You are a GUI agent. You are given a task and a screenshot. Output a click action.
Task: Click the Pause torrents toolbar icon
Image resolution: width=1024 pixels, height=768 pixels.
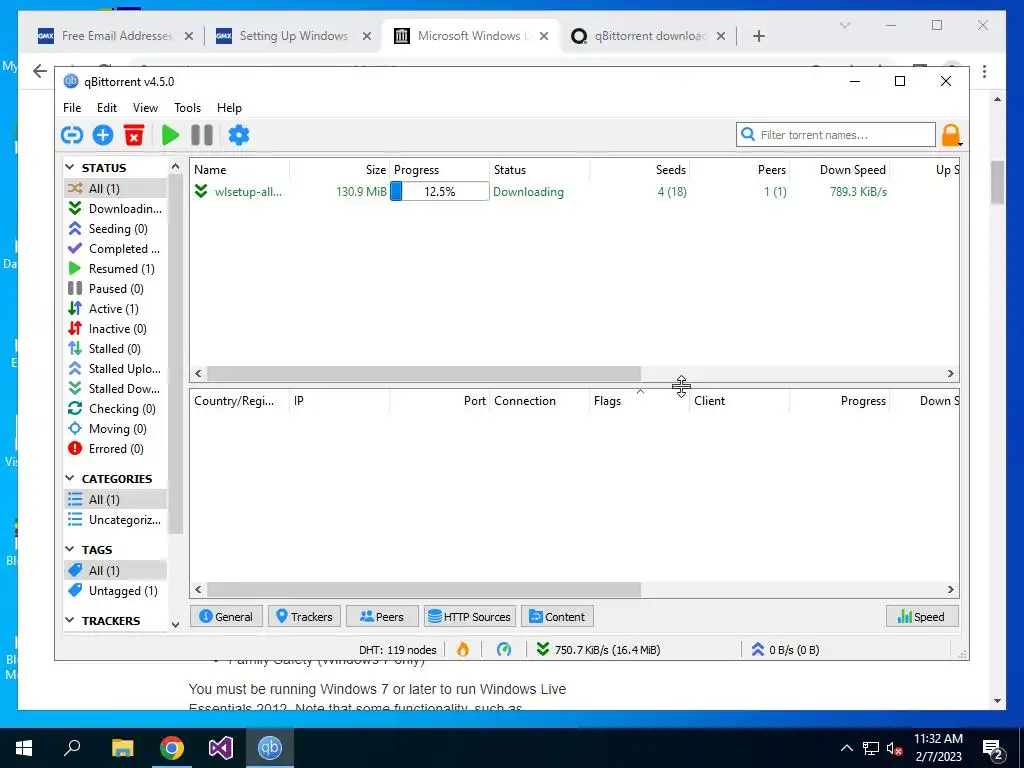[202, 135]
